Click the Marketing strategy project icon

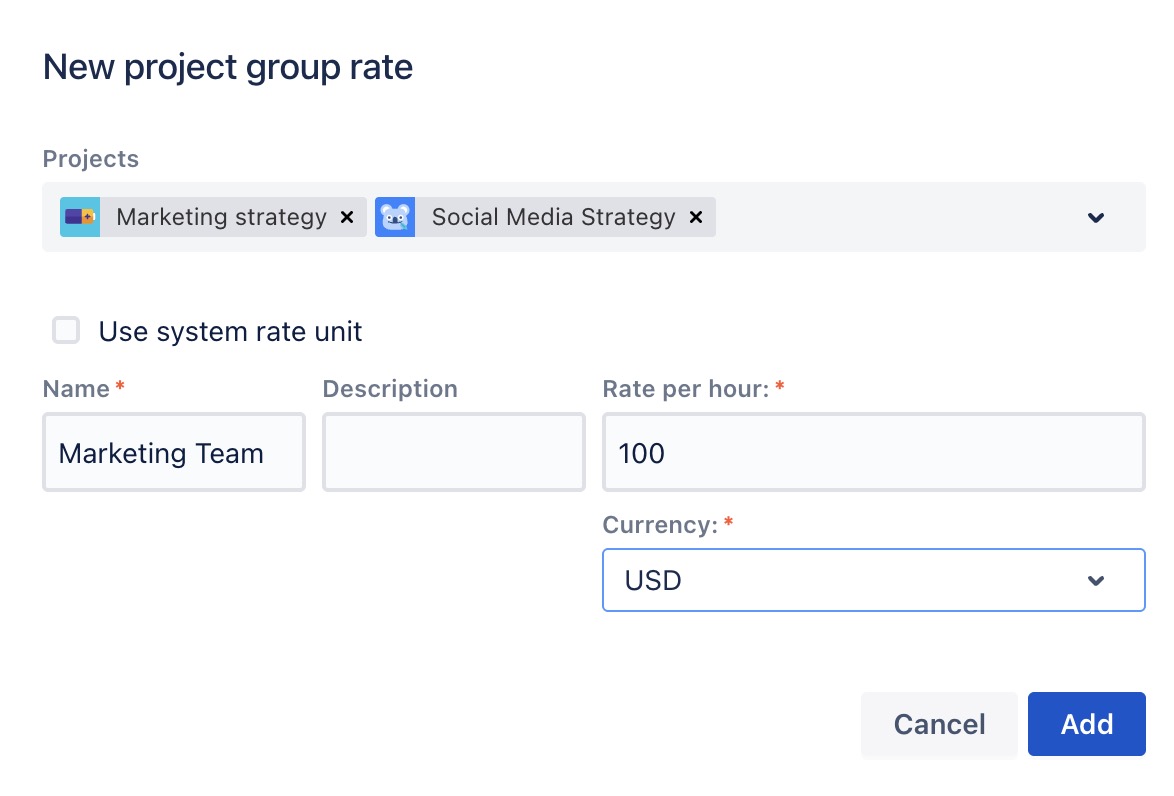click(x=80, y=217)
